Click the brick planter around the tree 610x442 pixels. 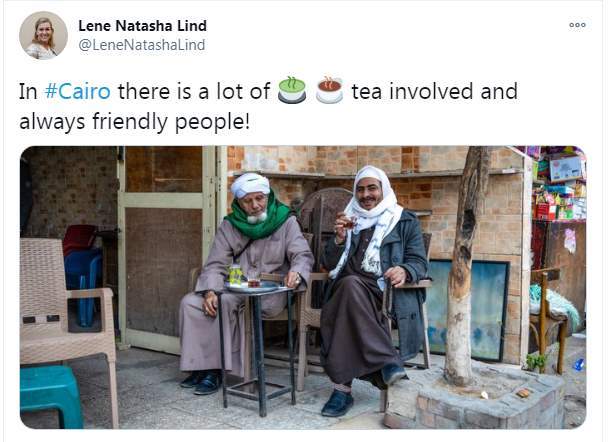click(x=480, y=405)
